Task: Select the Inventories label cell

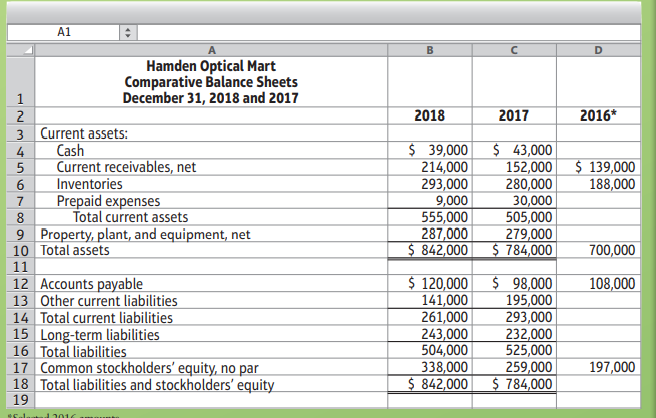Action: click(x=211, y=184)
